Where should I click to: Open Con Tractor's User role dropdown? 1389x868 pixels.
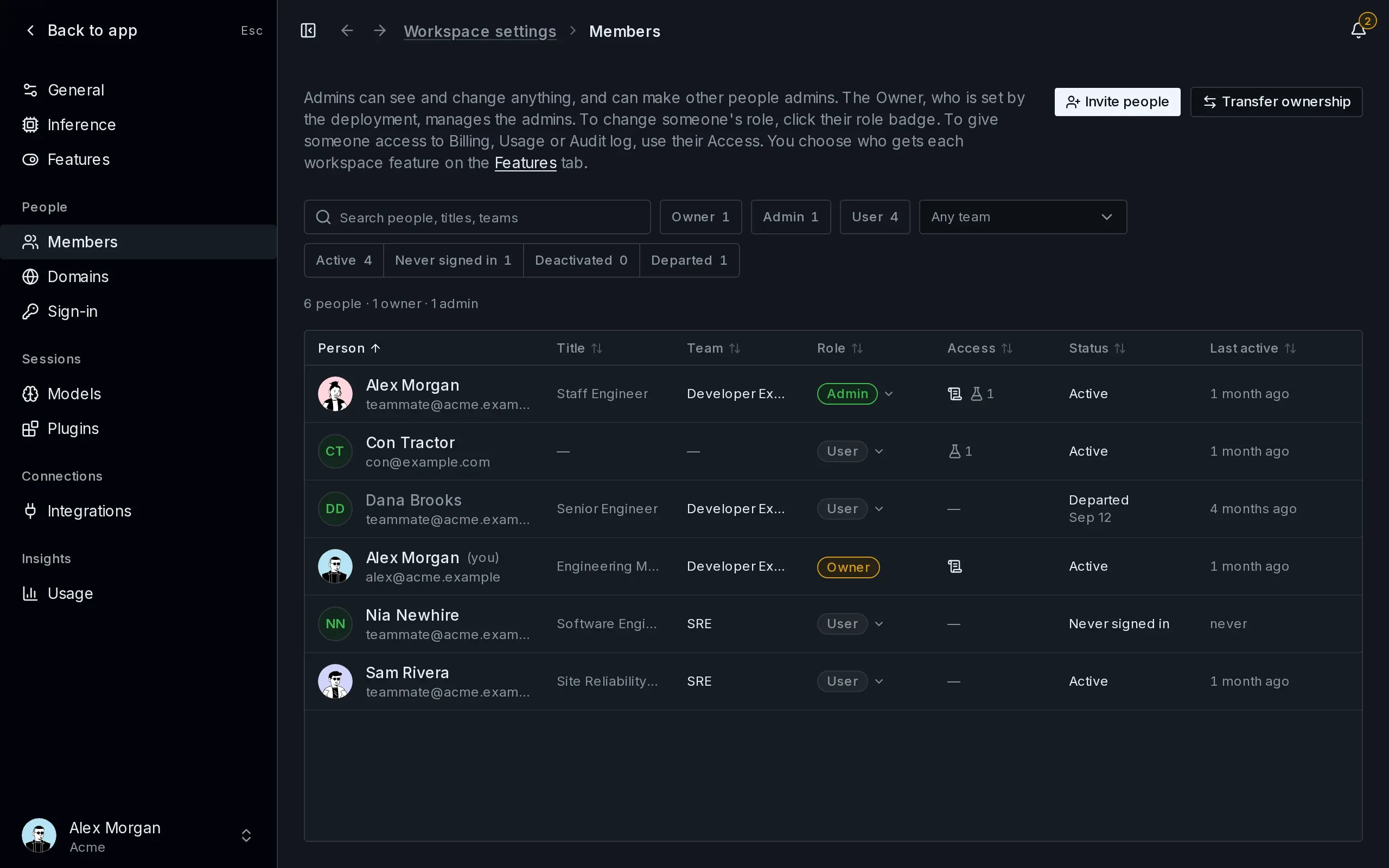click(x=879, y=451)
